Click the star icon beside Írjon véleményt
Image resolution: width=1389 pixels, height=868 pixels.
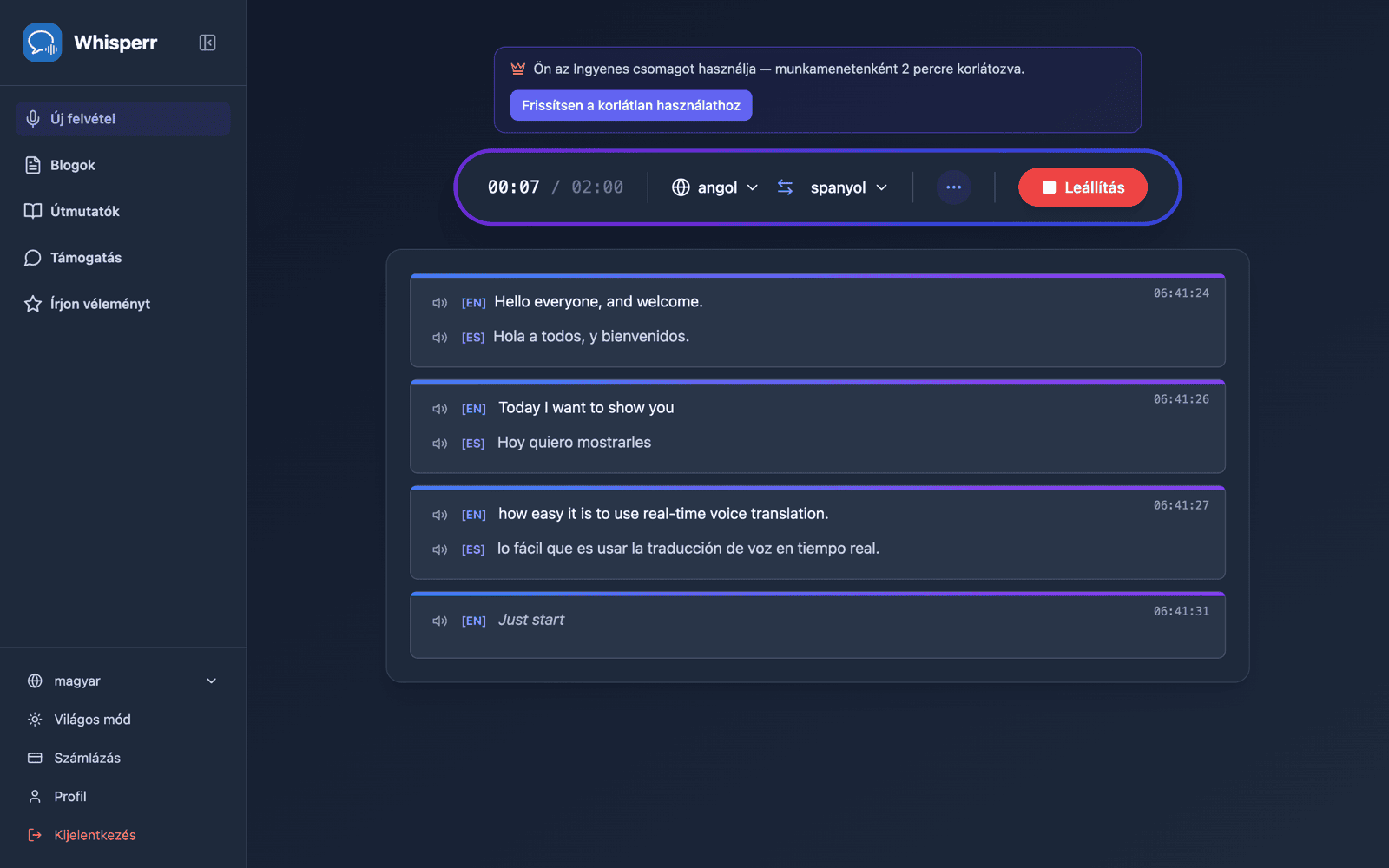[x=33, y=304]
